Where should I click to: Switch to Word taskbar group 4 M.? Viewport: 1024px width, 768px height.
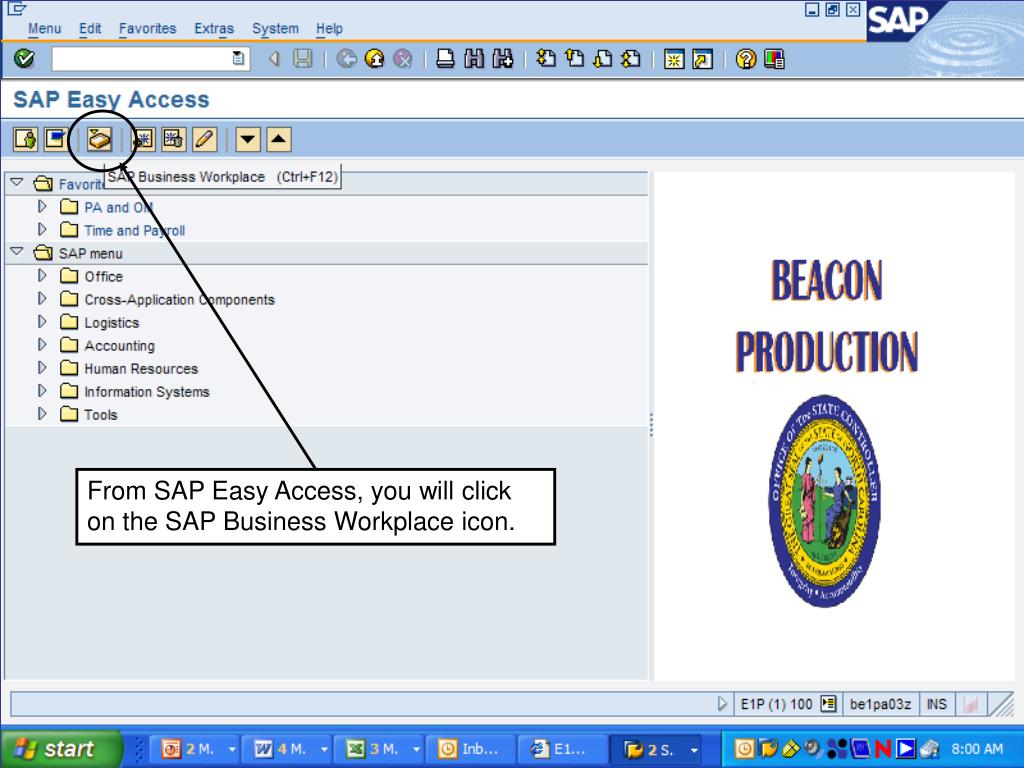coord(290,748)
